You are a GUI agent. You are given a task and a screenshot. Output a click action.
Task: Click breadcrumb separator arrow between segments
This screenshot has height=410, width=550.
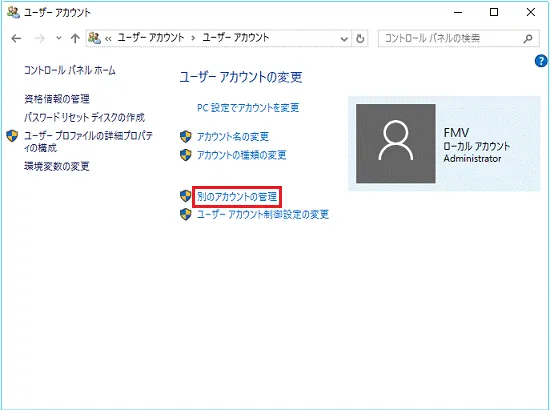click(193, 38)
